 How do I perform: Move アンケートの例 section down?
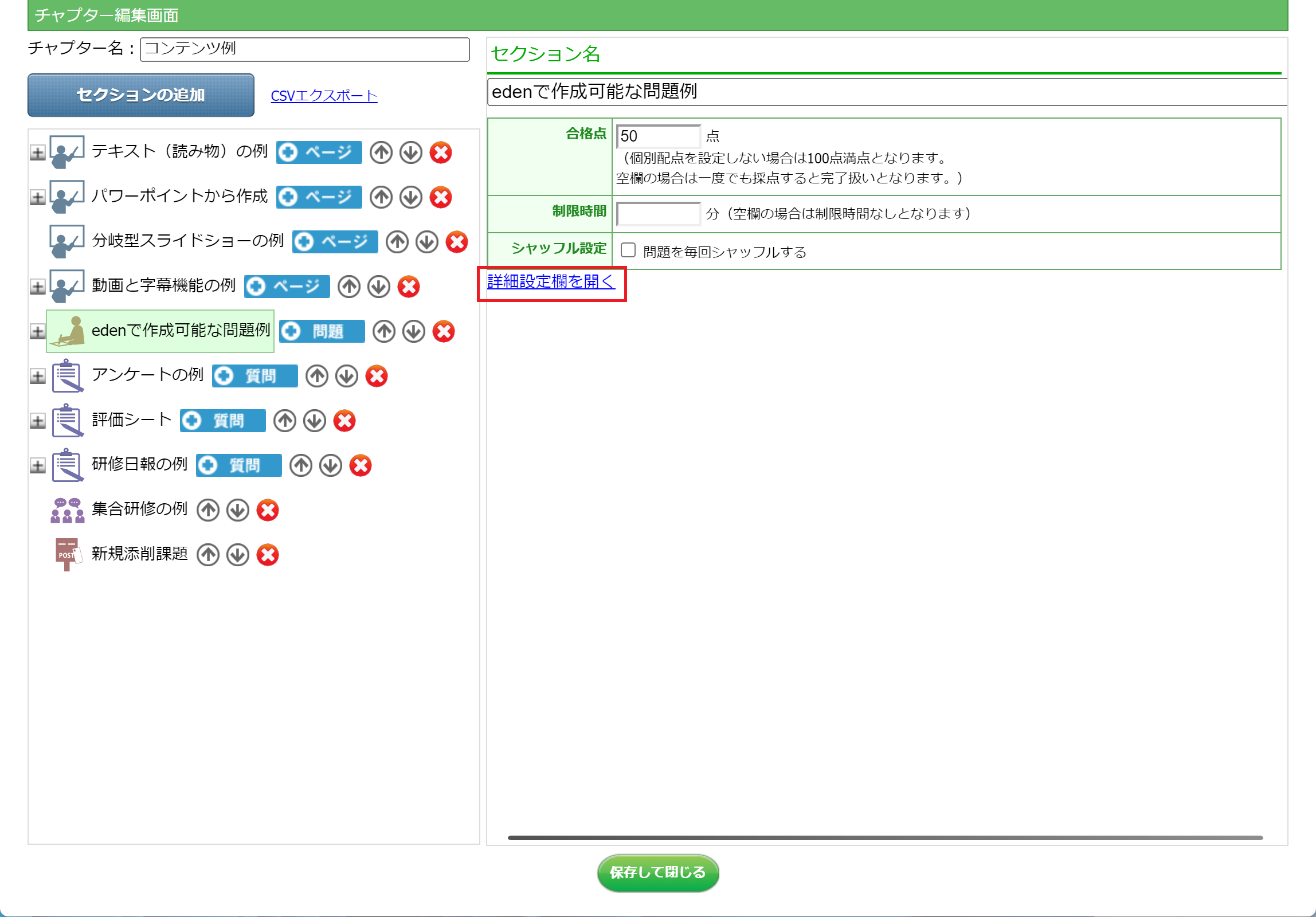click(x=347, y=376)
